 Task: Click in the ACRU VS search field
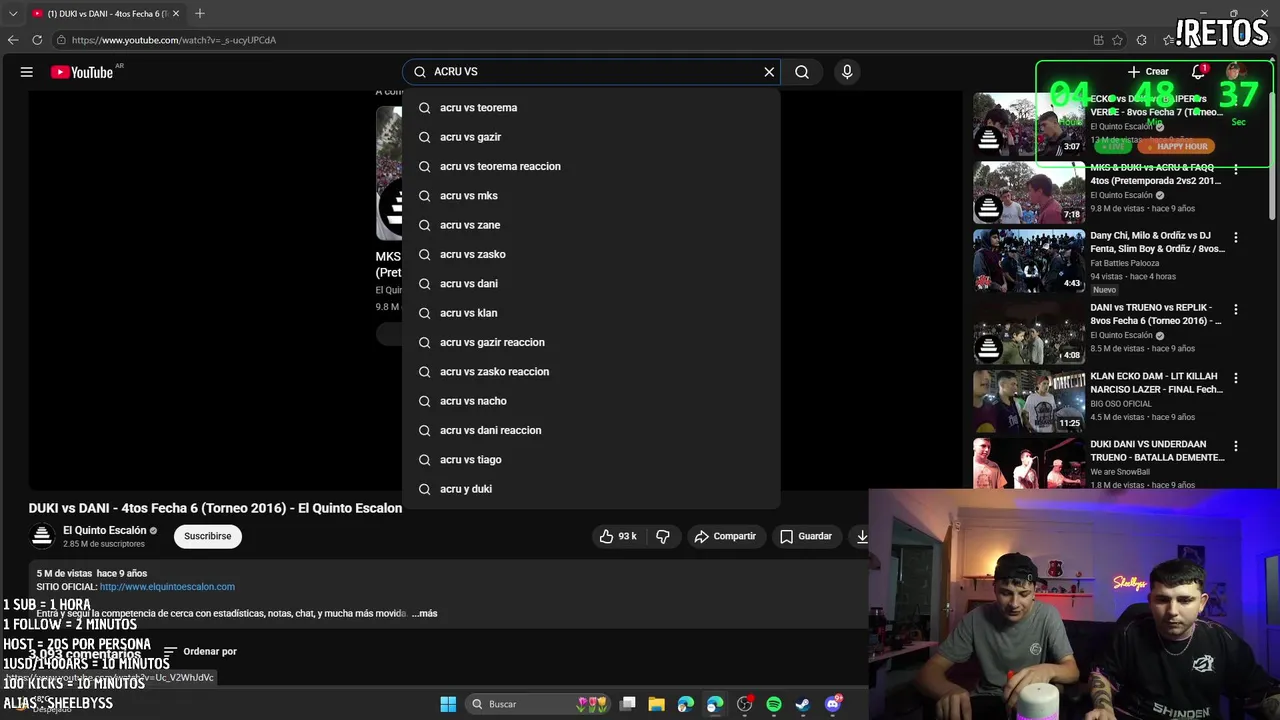pos(590,72)
